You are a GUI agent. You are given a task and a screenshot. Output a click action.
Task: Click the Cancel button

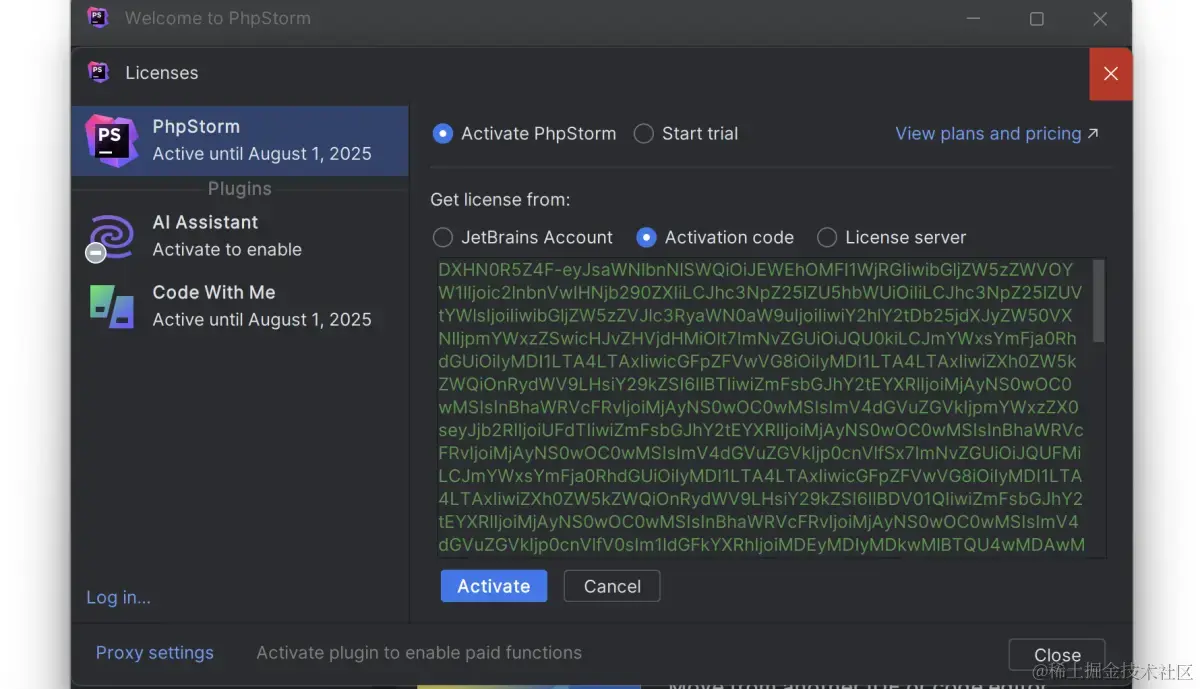pyautogui.click(x=612, y=586)
